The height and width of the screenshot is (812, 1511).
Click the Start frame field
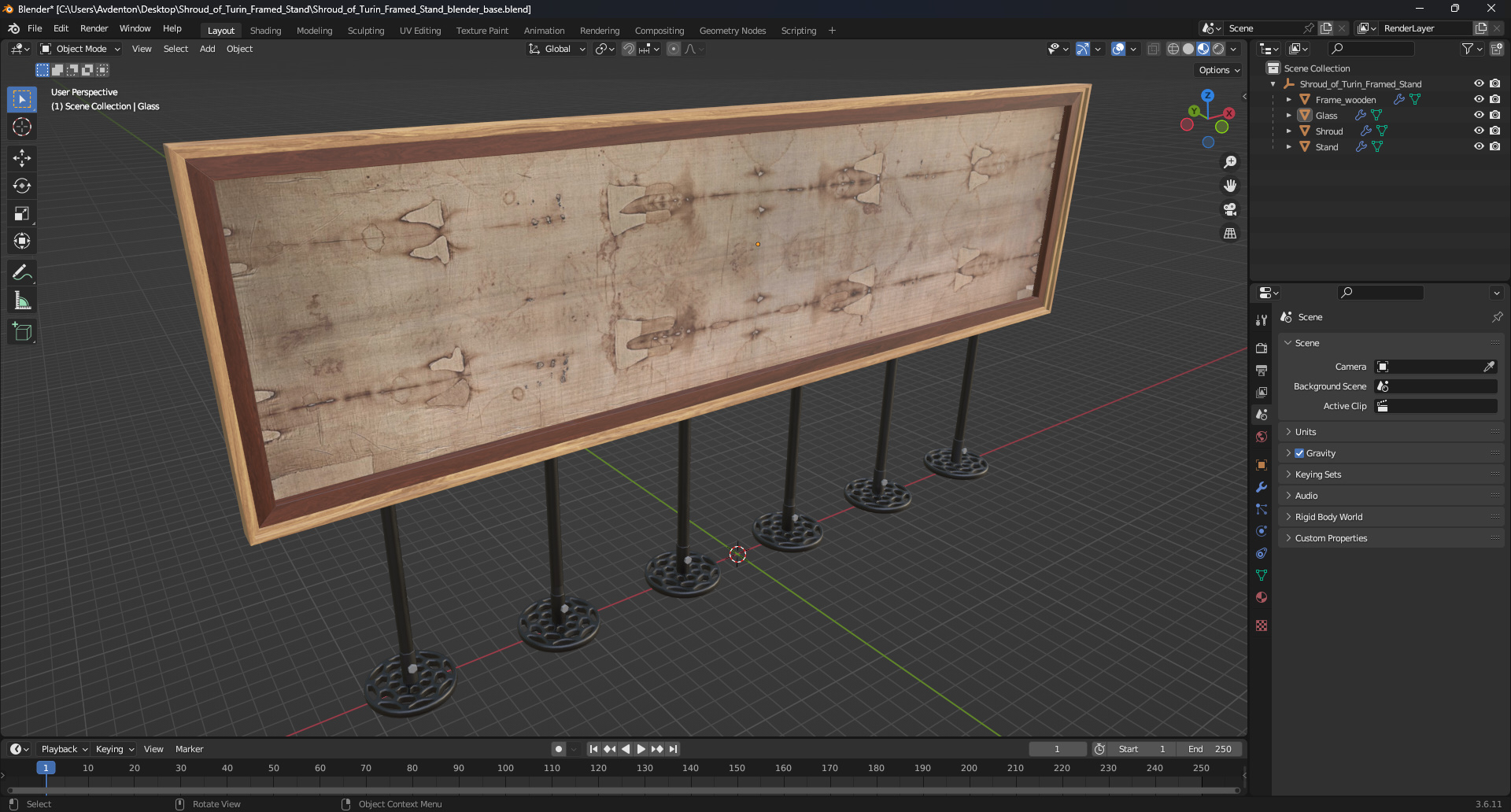click(1143, 749)
